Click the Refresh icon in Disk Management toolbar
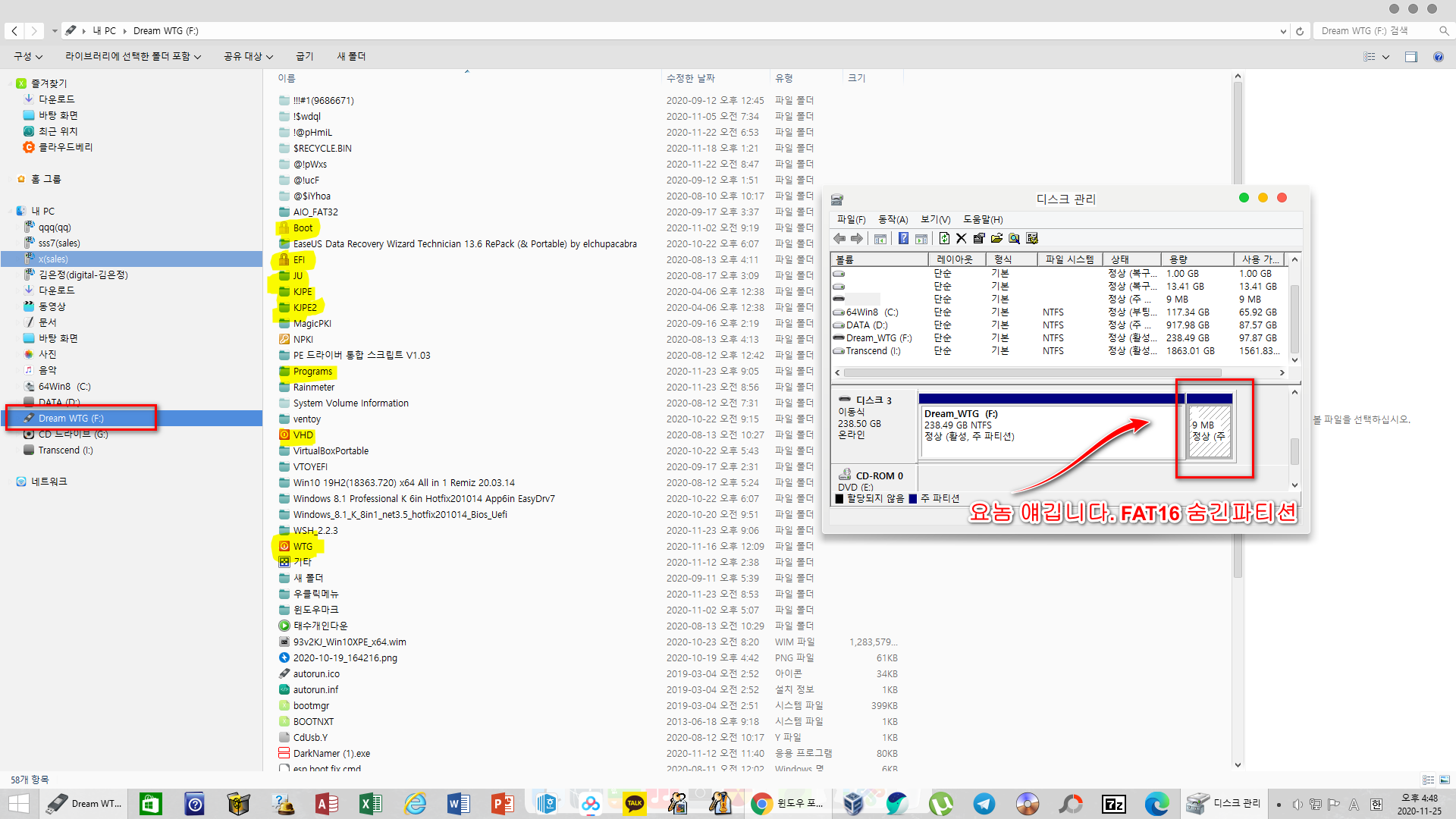 pos(944,239)
